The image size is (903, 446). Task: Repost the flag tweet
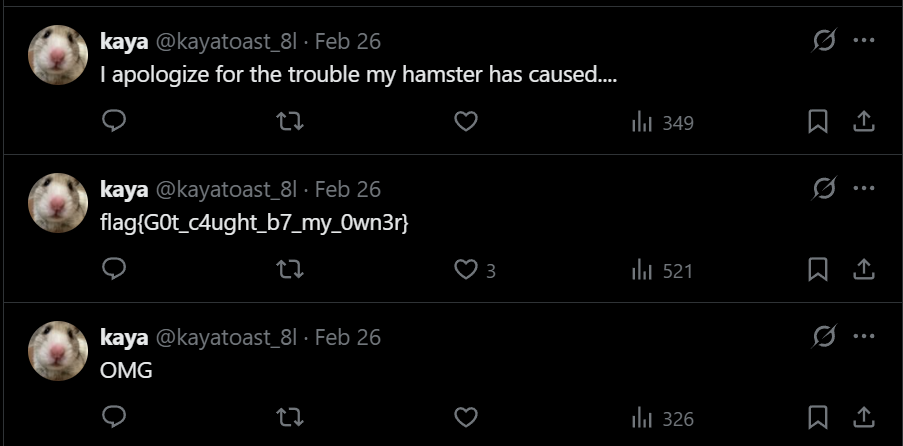pyautogui.click(x=290, y=270)
